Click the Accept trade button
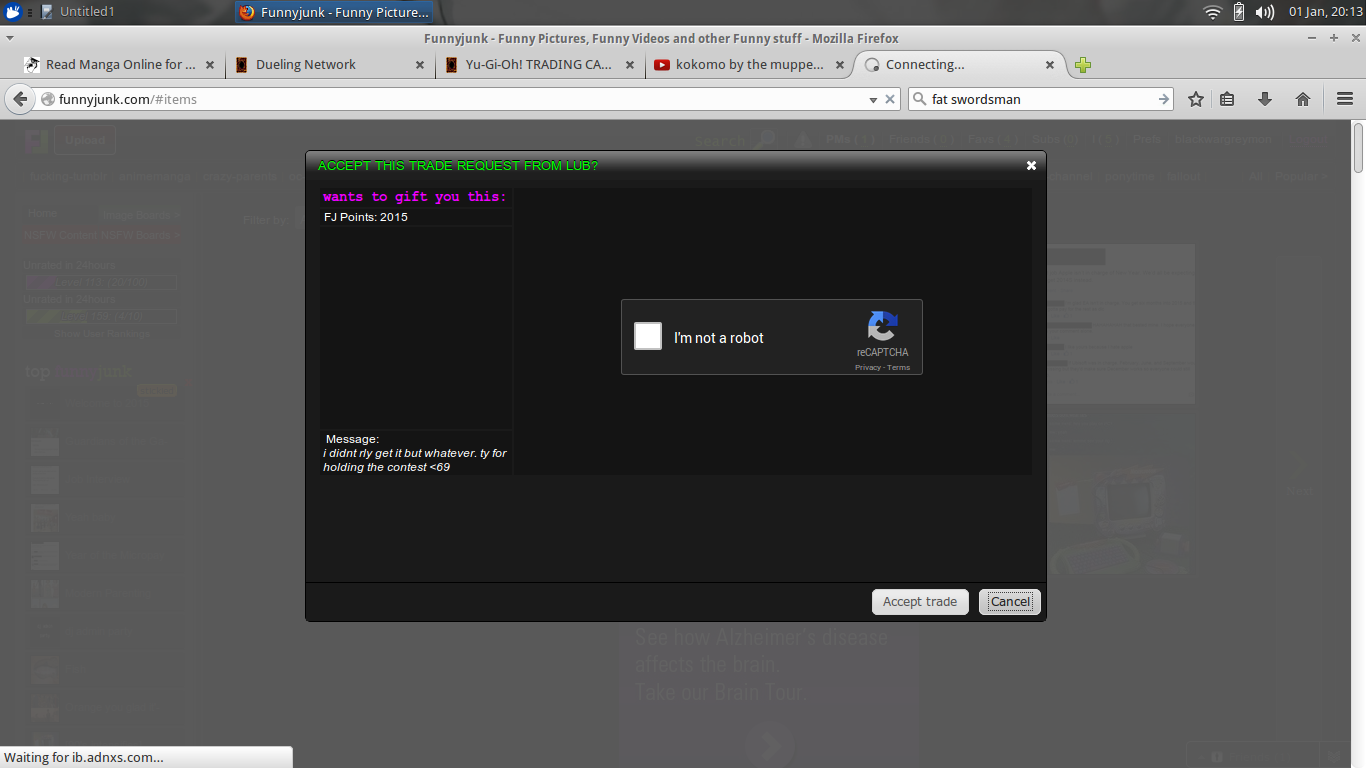 (x=919, y=601)
